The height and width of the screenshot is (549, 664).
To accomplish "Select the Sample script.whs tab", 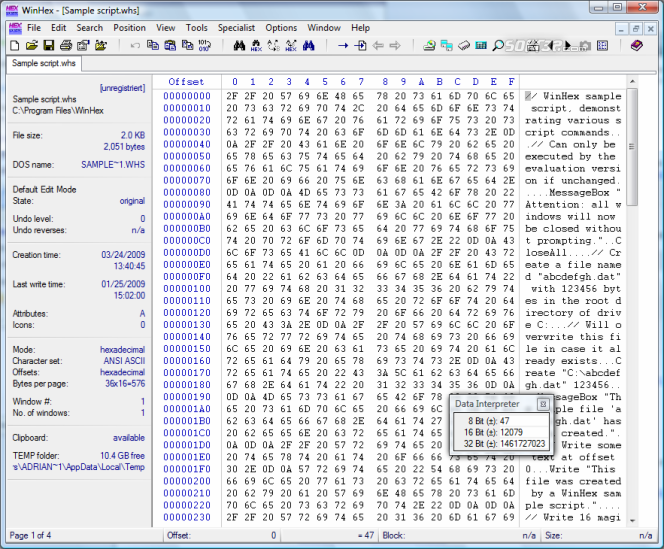I will (x=44, y=64).
